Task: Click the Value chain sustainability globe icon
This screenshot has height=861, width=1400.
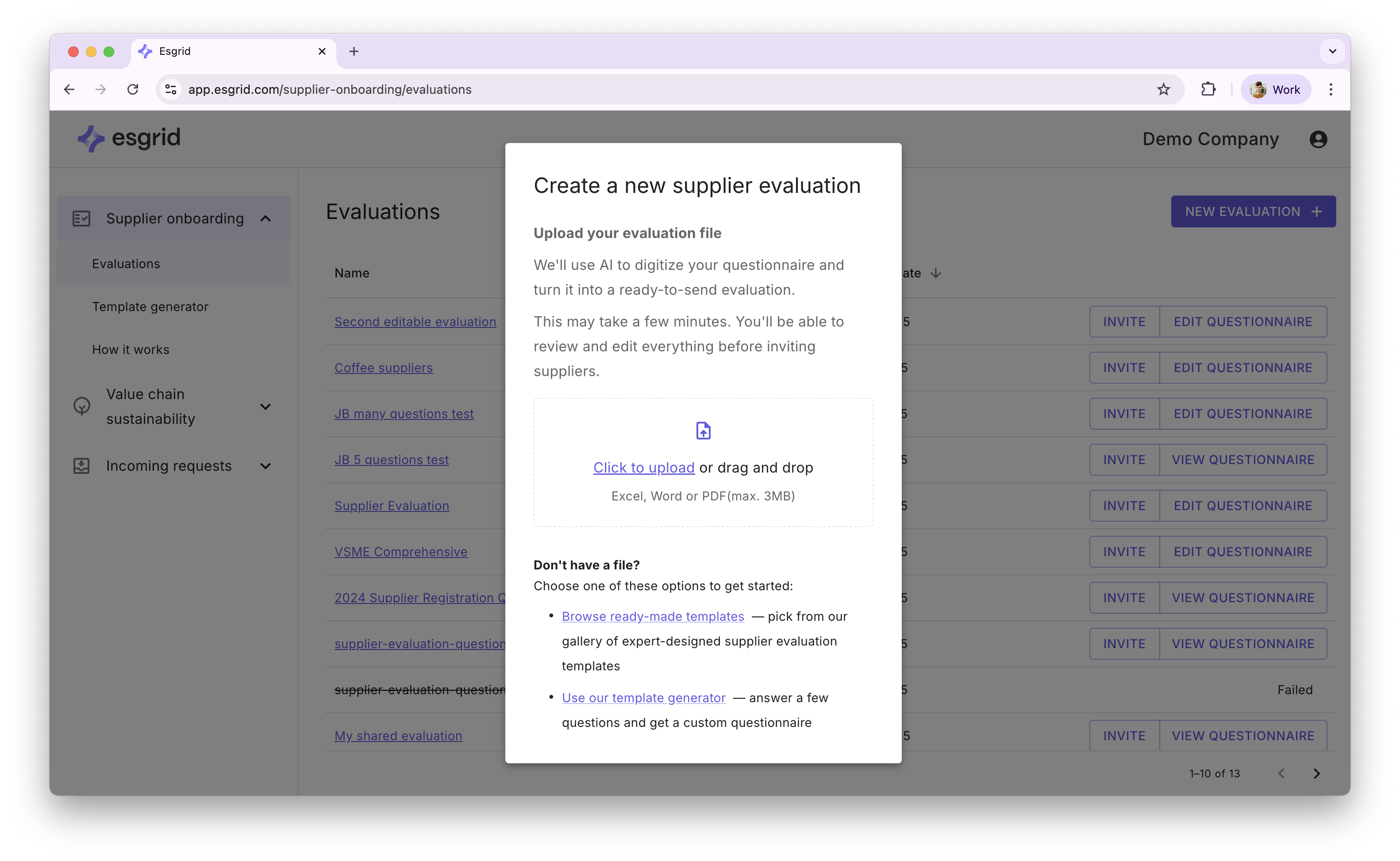Action: point(82,406)
